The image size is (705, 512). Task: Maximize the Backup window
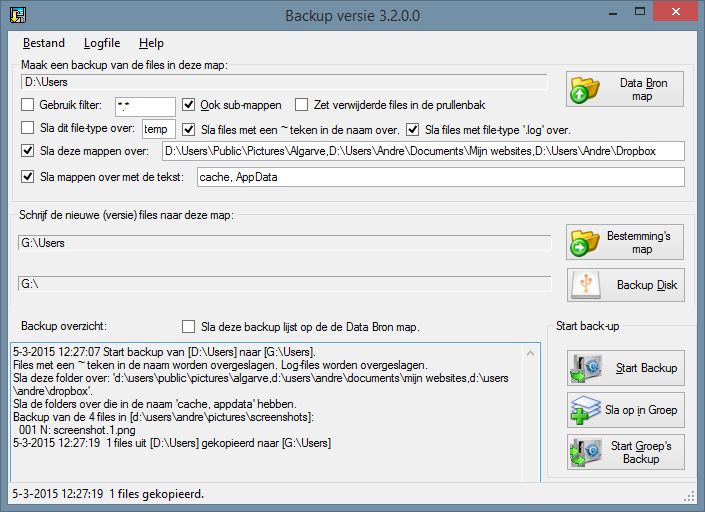click(640, 12)
